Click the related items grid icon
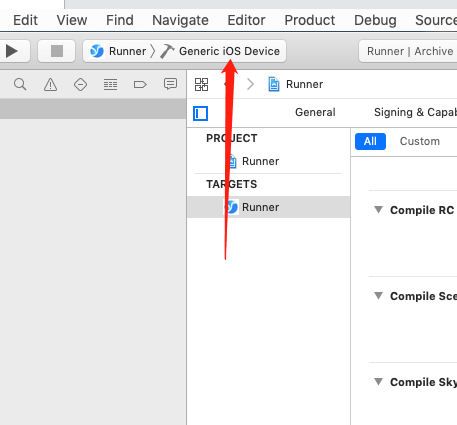Image resolution: width=457 pixels, height=425 pixels. pos(201,84)
